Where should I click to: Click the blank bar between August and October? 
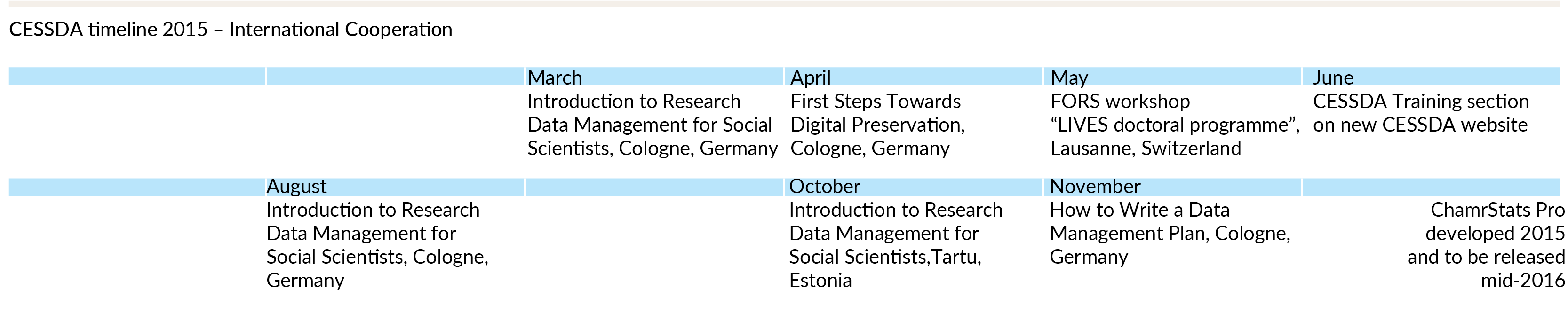pos(654,187)
